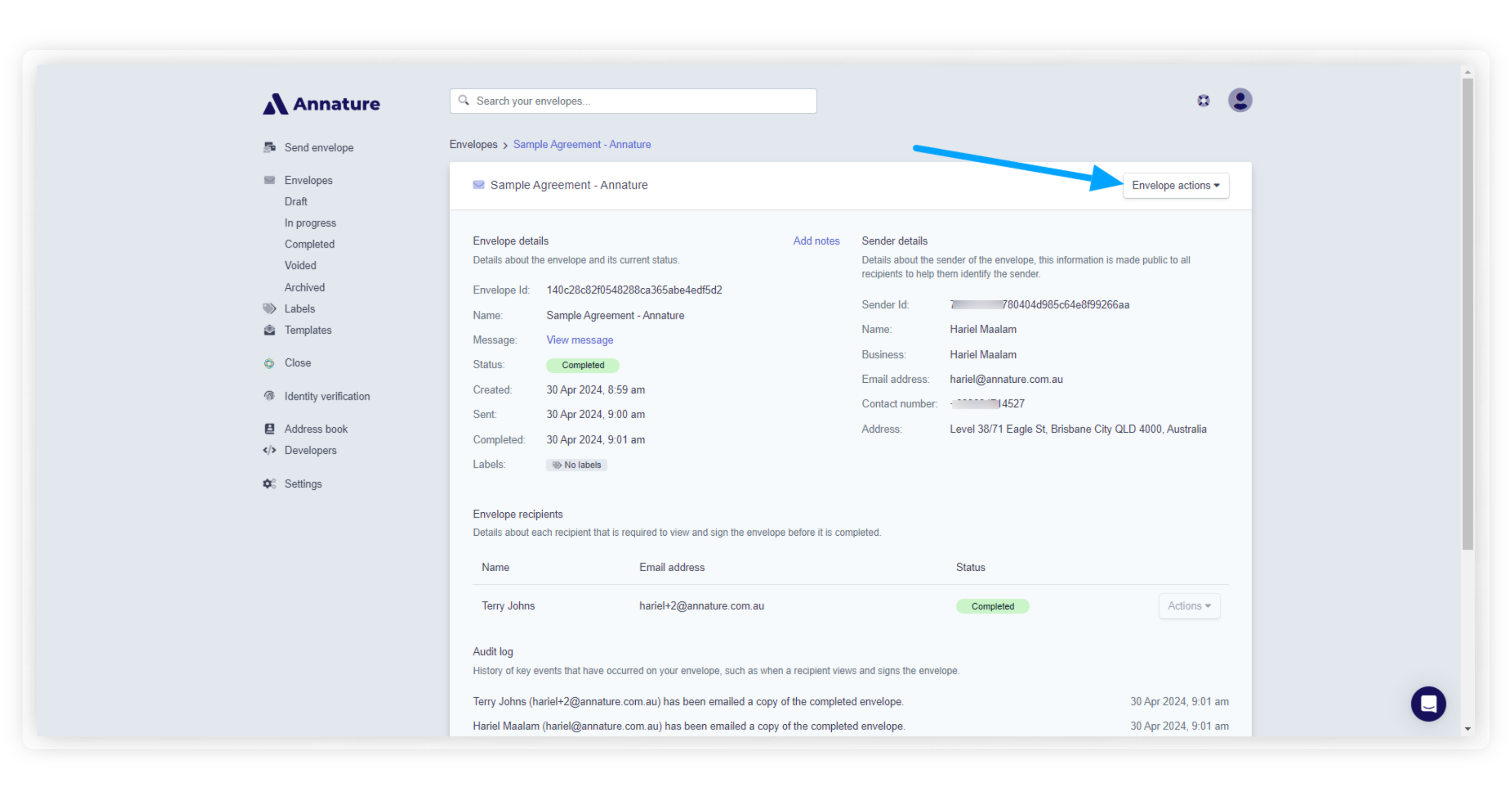Show Voided envelopes
The width and height of the screenshot is (1512, 801).
(300, 265)
